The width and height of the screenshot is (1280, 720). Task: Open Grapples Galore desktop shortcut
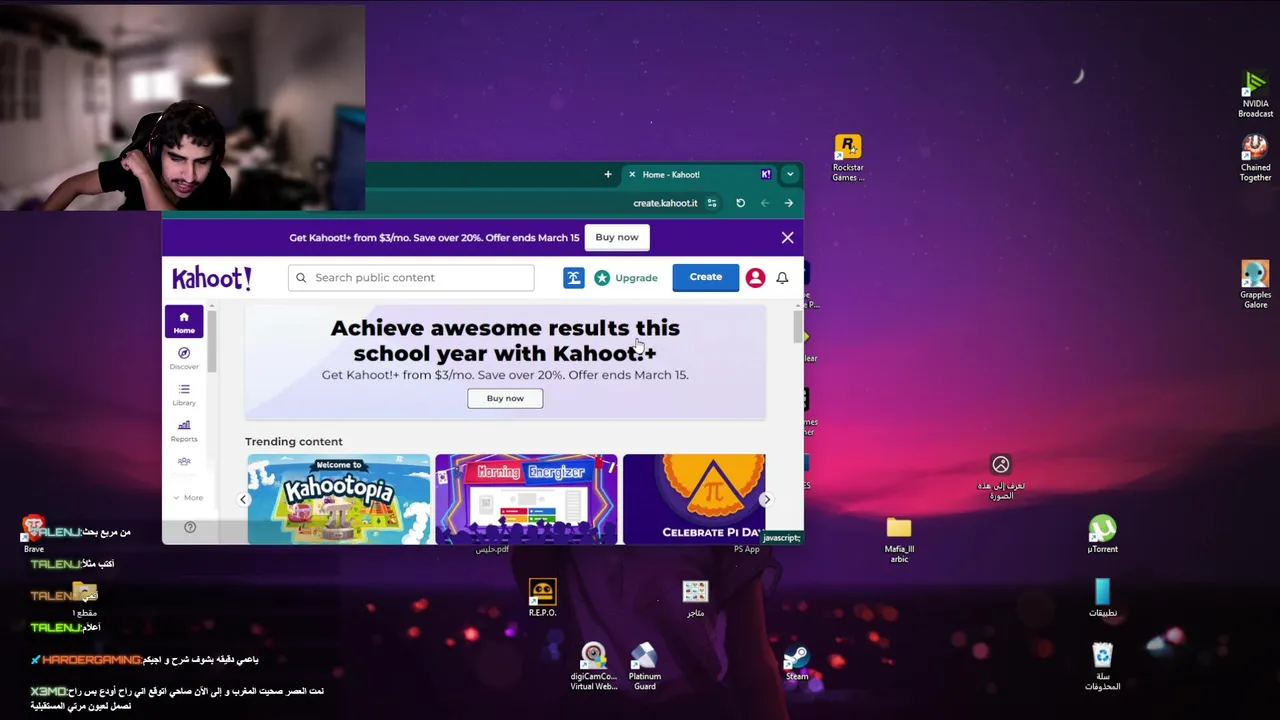click(x=1255, y=285)
